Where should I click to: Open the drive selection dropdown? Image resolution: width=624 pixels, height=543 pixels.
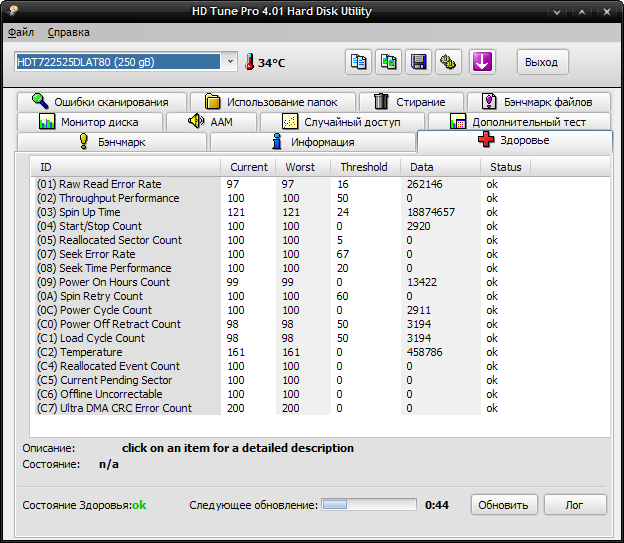click(x=231, y=62)
